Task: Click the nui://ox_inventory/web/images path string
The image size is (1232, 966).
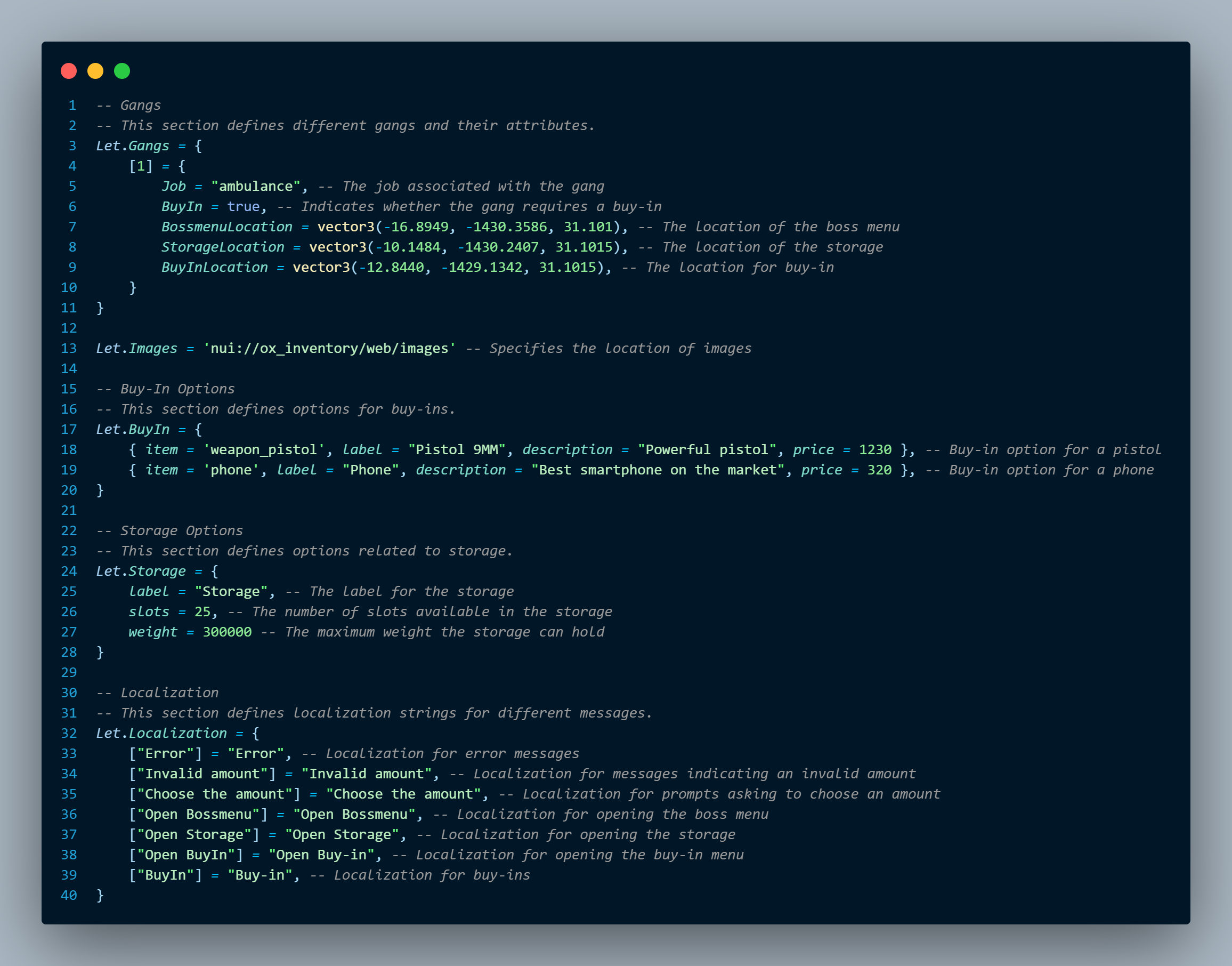Action: coord(330,349)
